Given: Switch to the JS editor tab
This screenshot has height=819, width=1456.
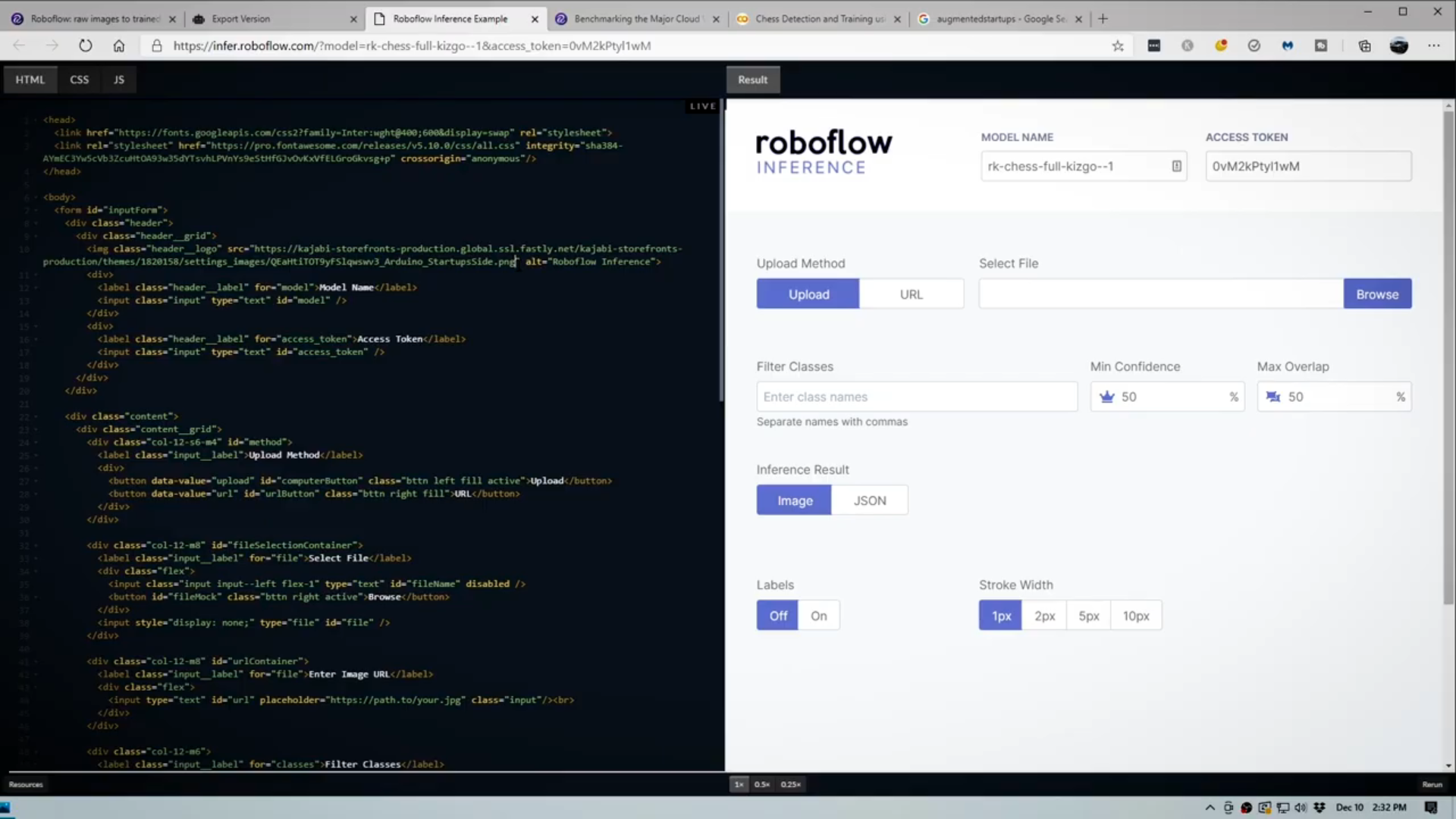Looking at the screenshot, I should 119,80.
